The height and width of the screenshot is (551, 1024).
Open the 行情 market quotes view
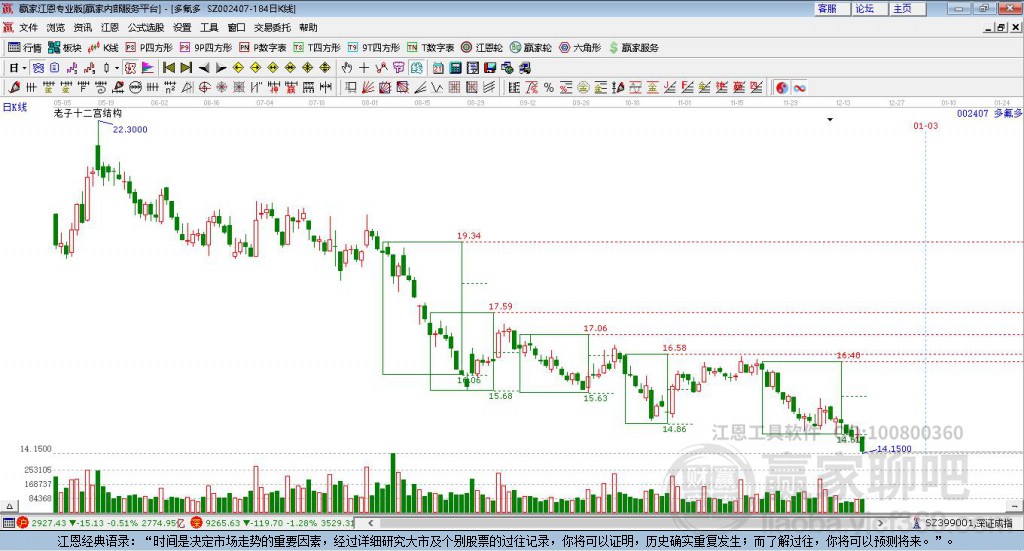(x=25, y=48)
